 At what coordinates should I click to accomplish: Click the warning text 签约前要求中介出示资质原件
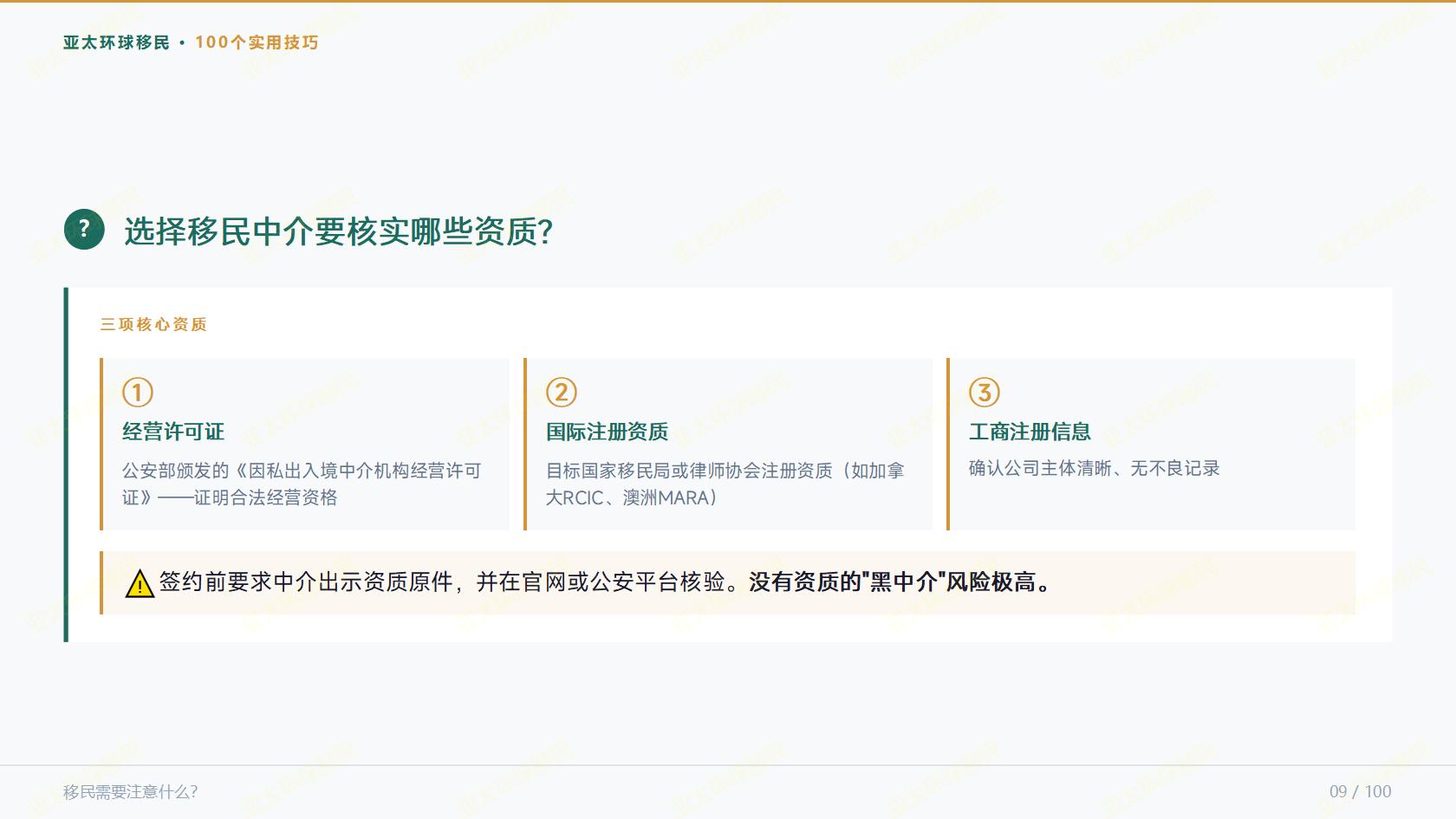pos(306,582)
